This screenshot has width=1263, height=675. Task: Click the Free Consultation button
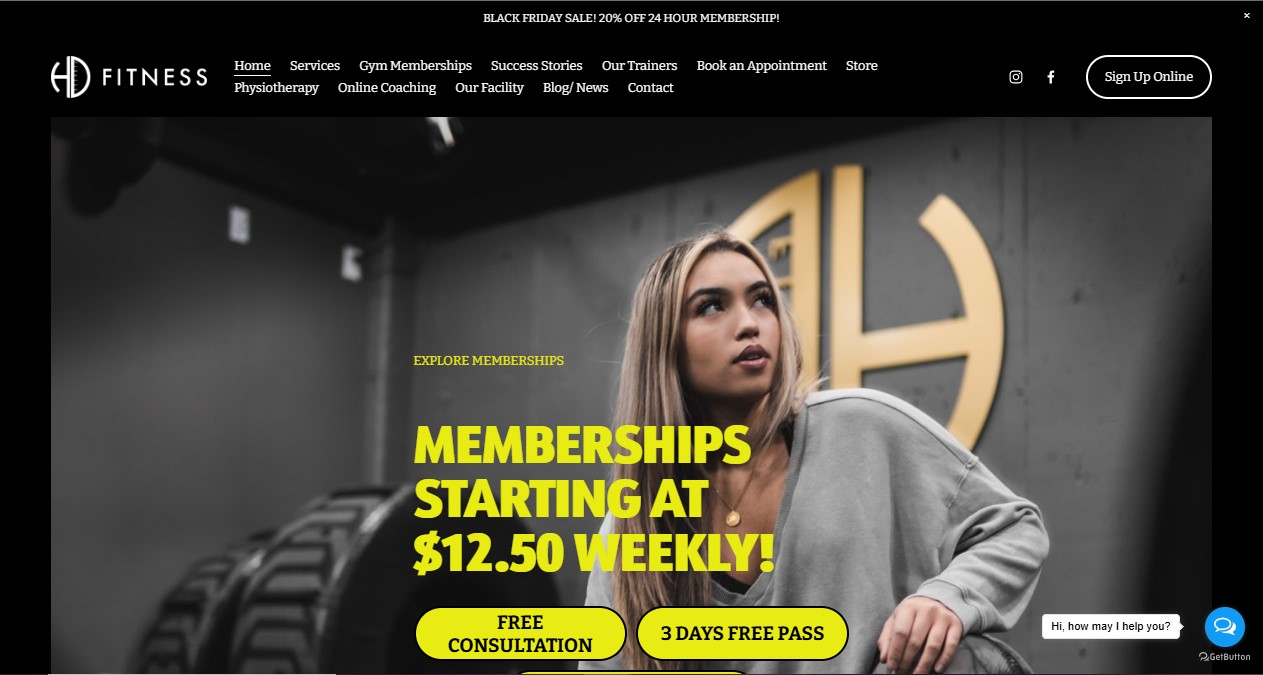(x=521, y=634)
